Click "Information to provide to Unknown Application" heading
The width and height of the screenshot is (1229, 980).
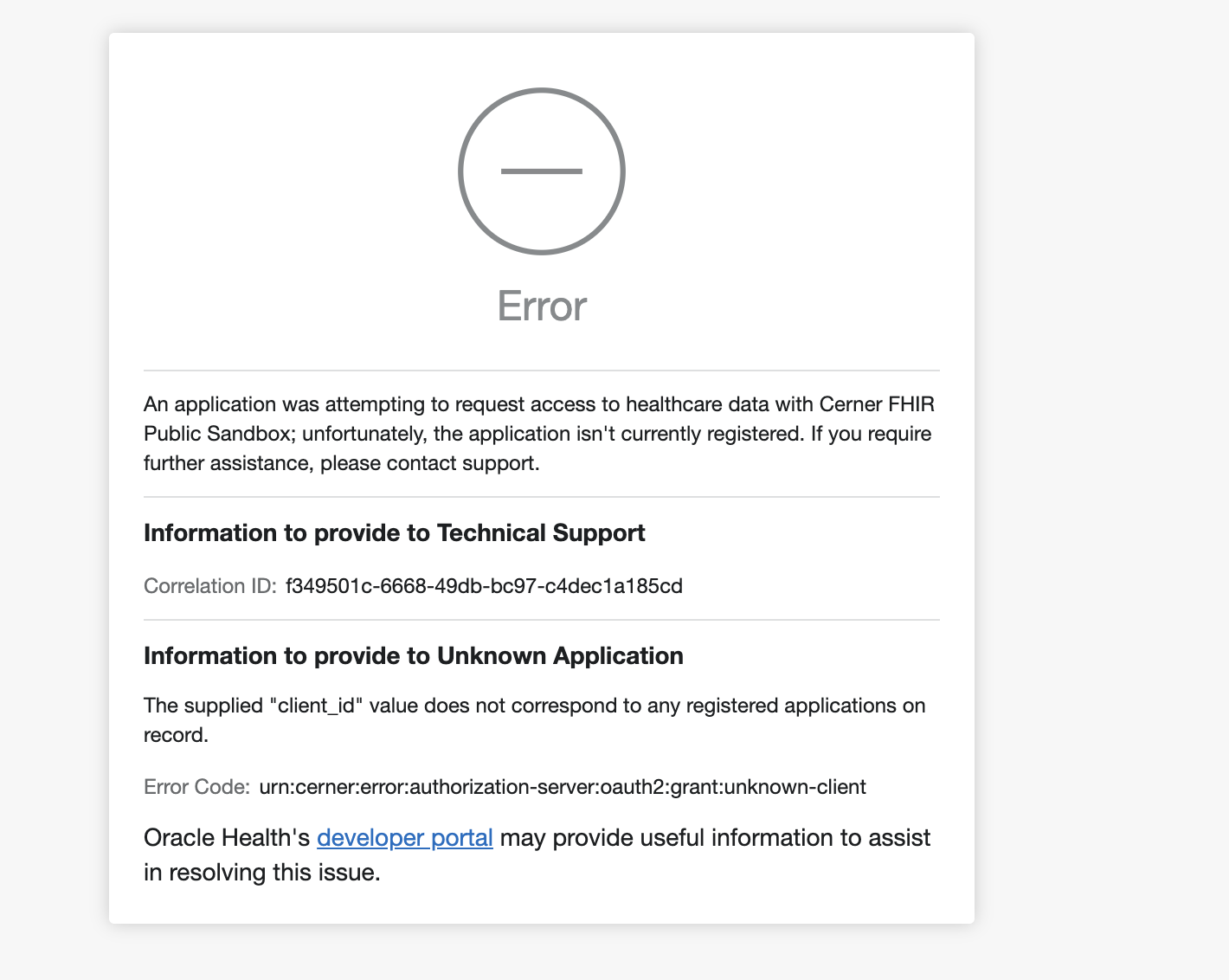pyautogui.click(x=413, y=655)
